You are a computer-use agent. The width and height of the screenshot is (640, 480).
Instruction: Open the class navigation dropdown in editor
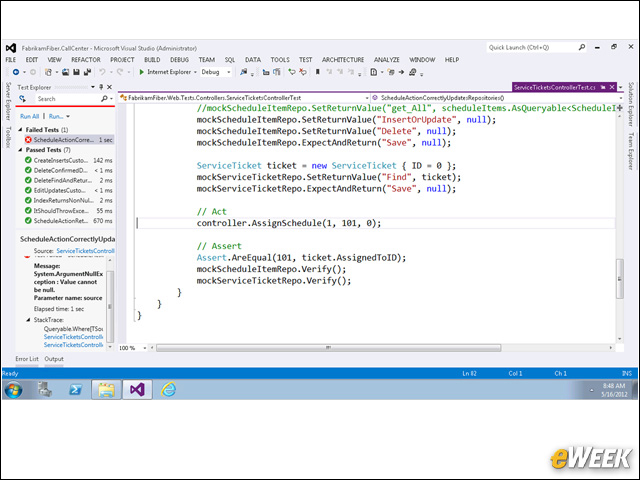click(367, 98)
